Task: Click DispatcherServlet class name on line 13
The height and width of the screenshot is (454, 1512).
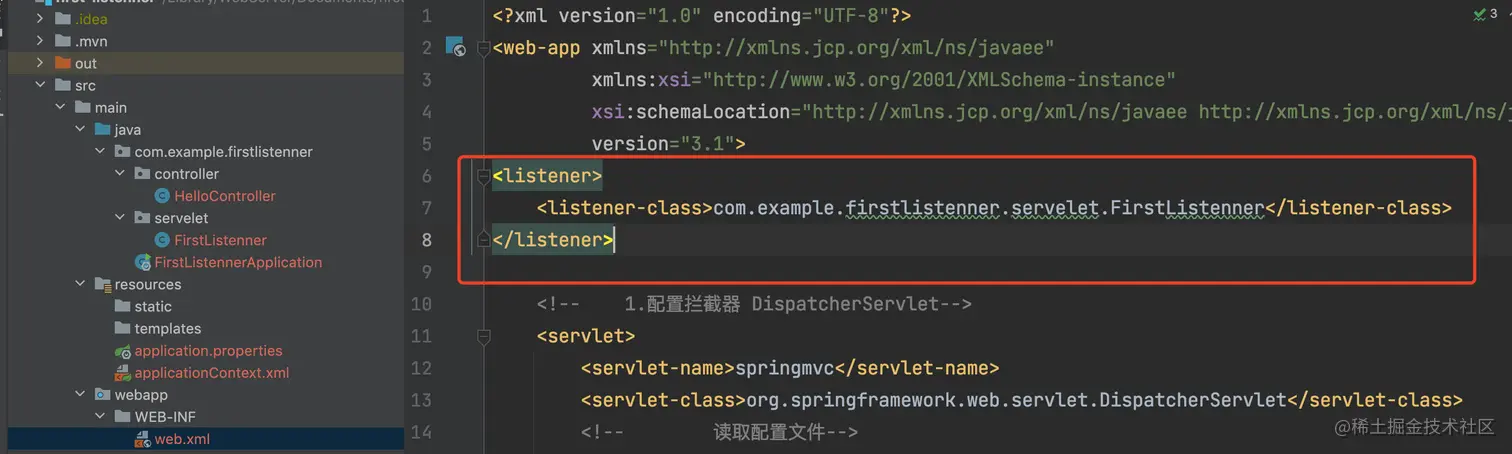Action: pos(1192,400)
